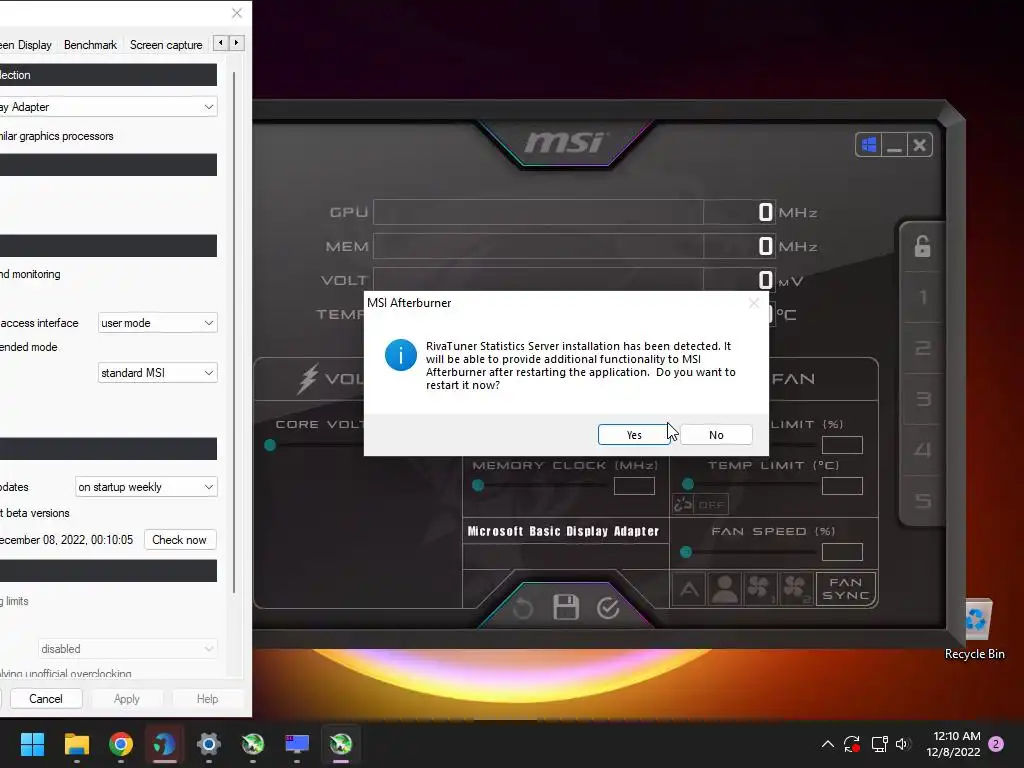Open the Screen capture tab
This screenshot has height=768, width=1024.
tap(166, 45)
